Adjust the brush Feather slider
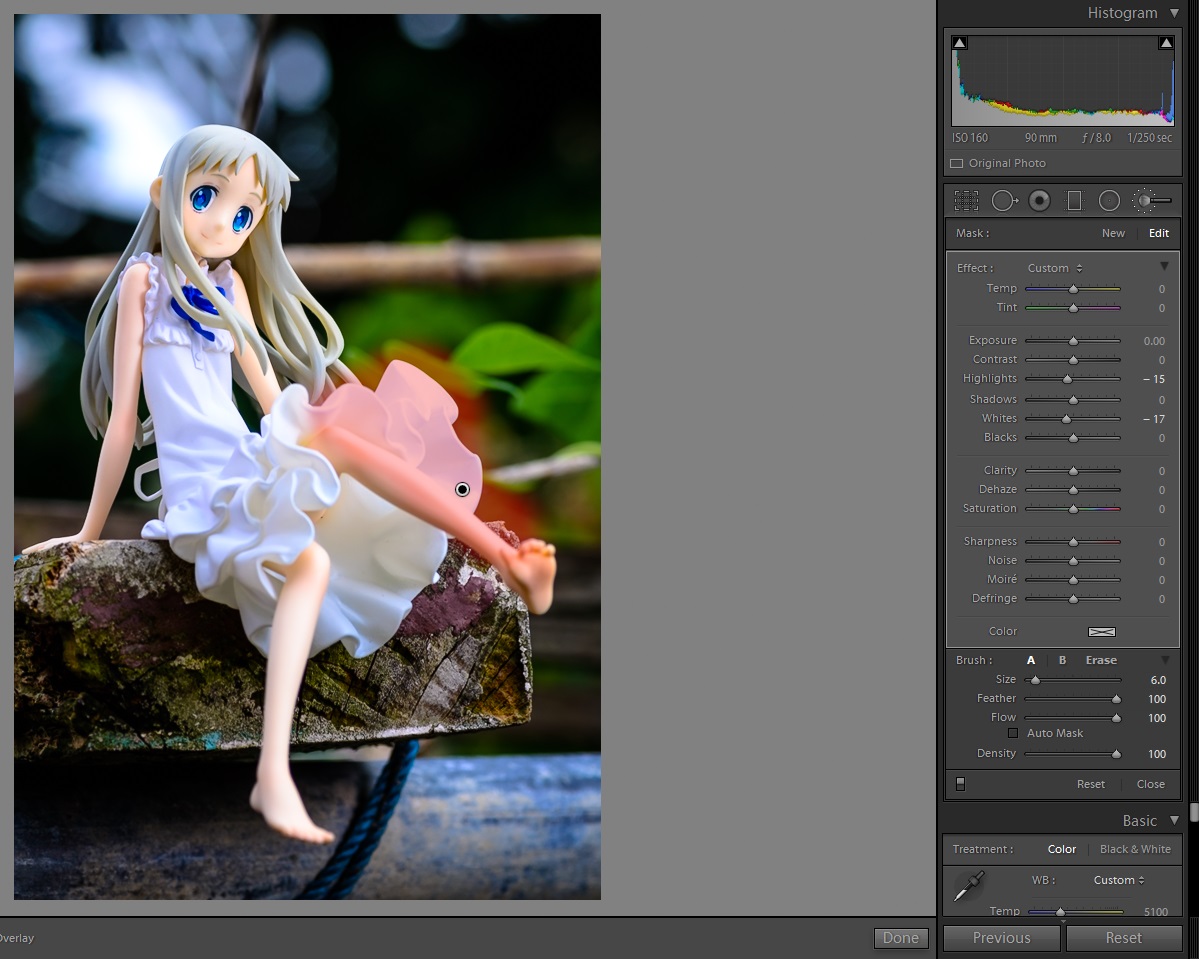This screenshot has width=1199, height=959. pyautogui.click(x=1116, y=699)
